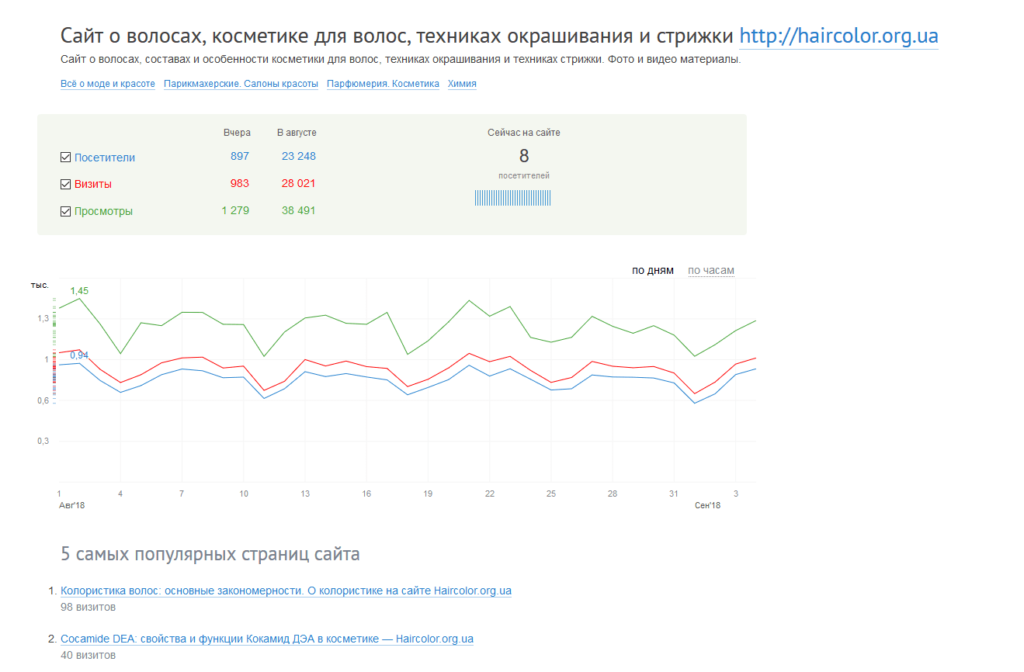Open the 'Всё о моде и красоте' category

108,84
